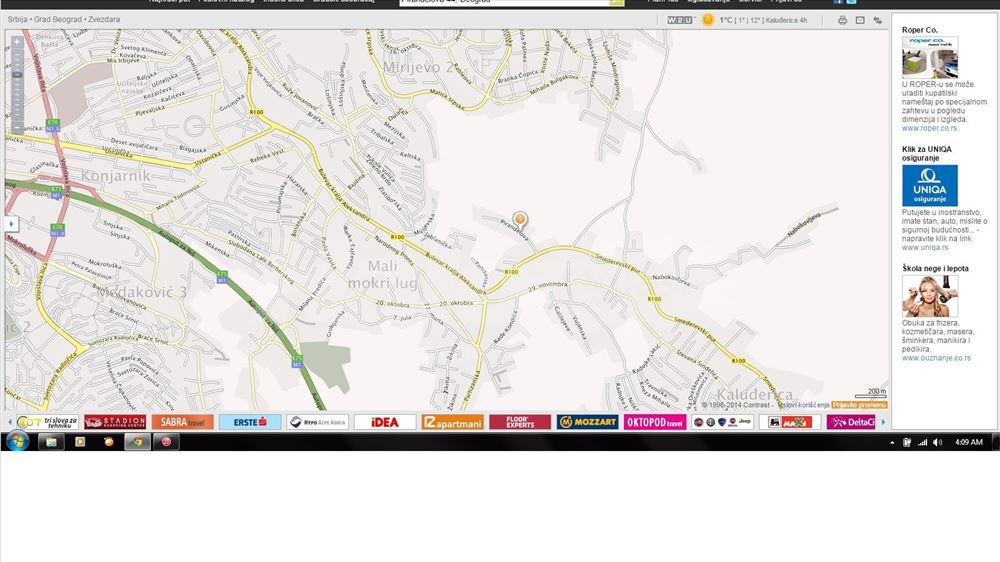The height and width of the screenshot is (562, 1000).
Task: Click the IZ apartmani banner
Action: [x=453, y=422]
